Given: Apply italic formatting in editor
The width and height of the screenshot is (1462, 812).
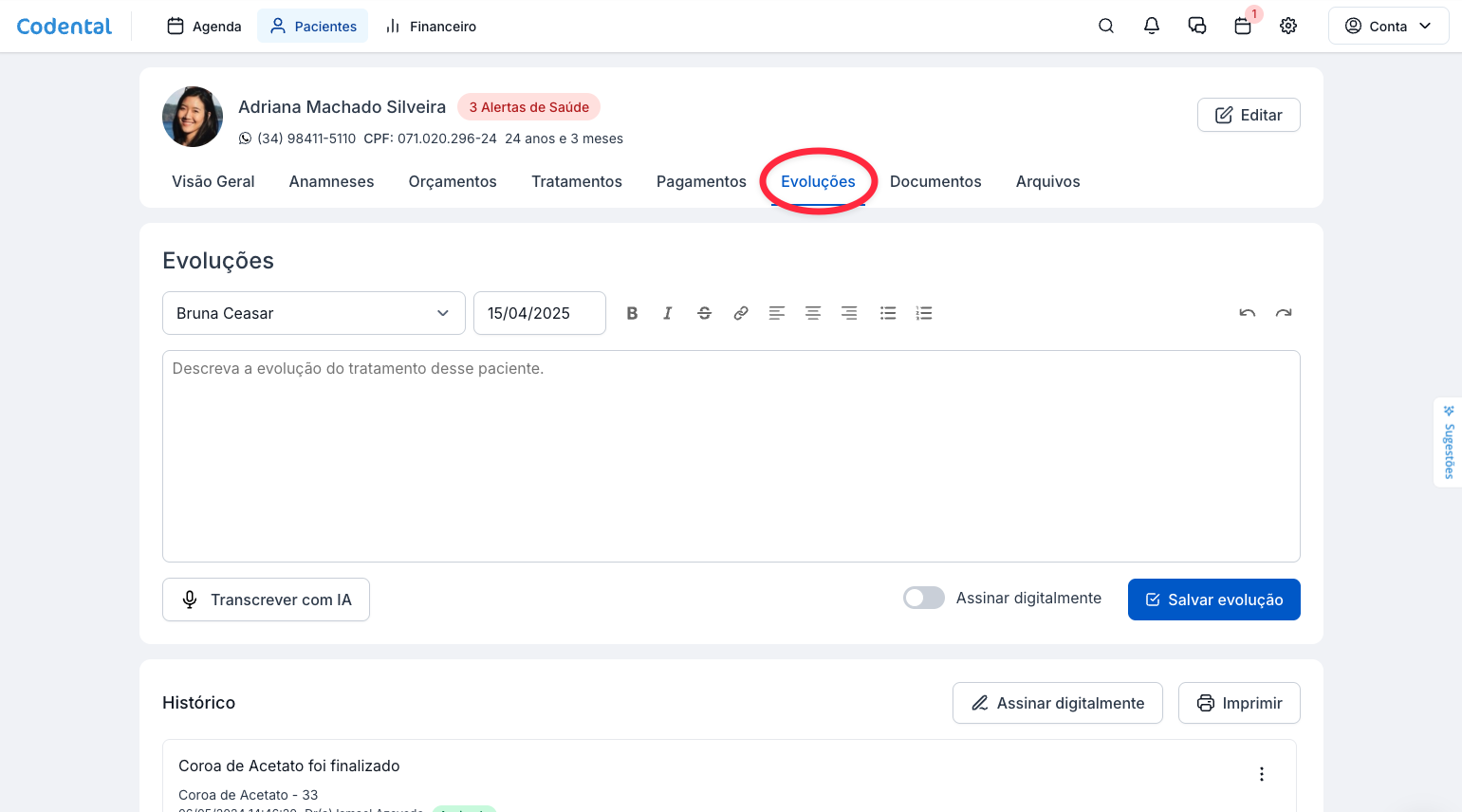Looking at the screenshot, I should 668,313.
